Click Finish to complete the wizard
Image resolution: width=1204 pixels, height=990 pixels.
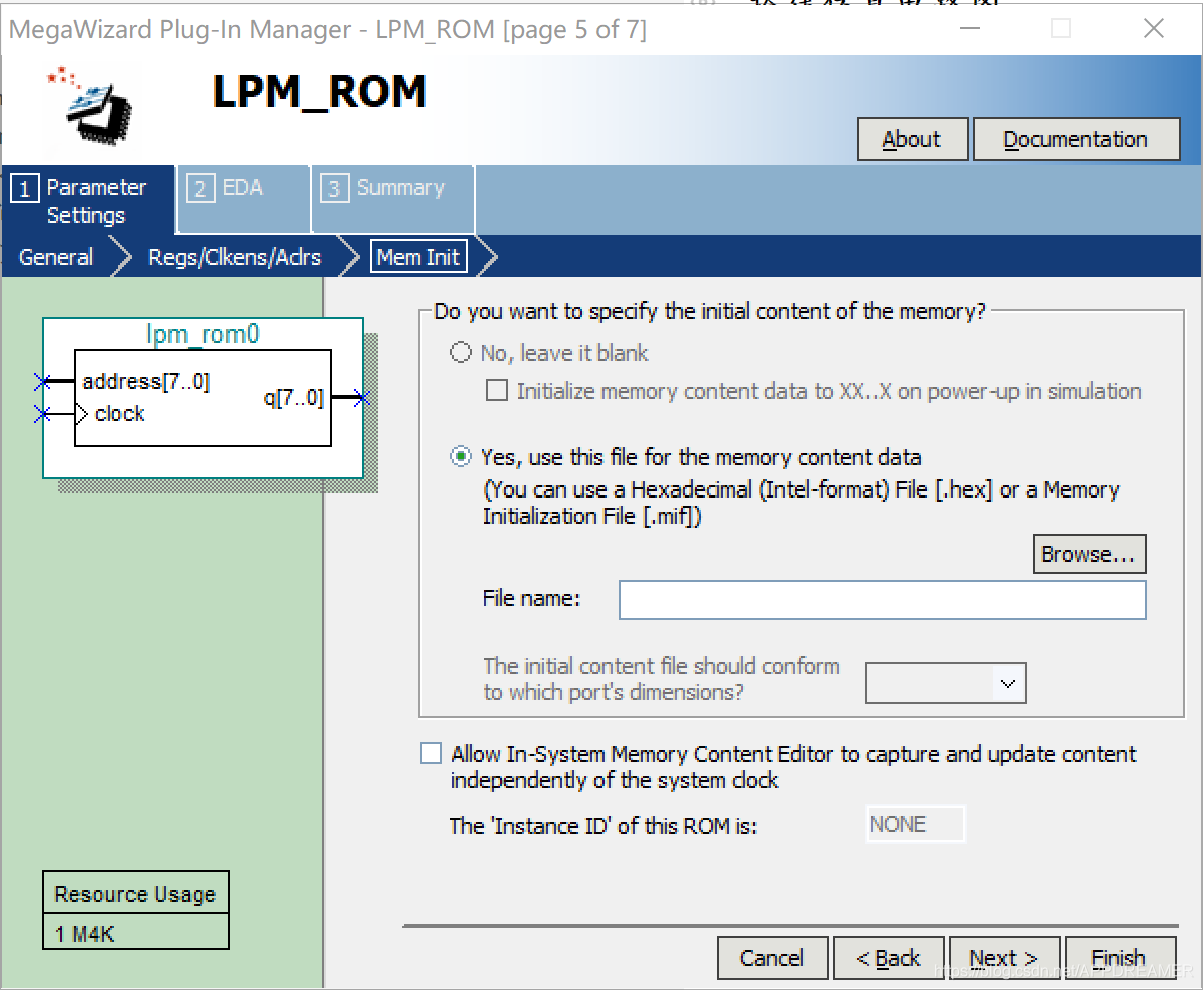pos(1119,958)
